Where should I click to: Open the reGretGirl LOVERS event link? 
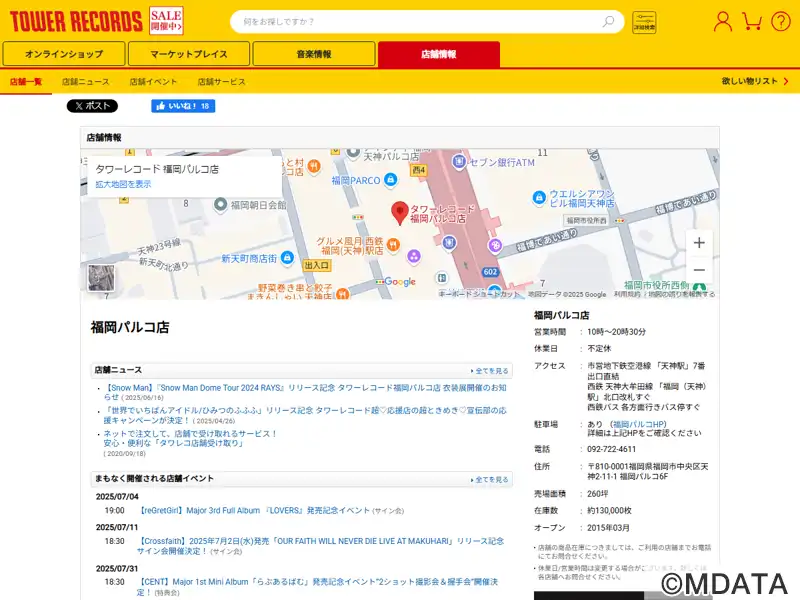(254, 510)
